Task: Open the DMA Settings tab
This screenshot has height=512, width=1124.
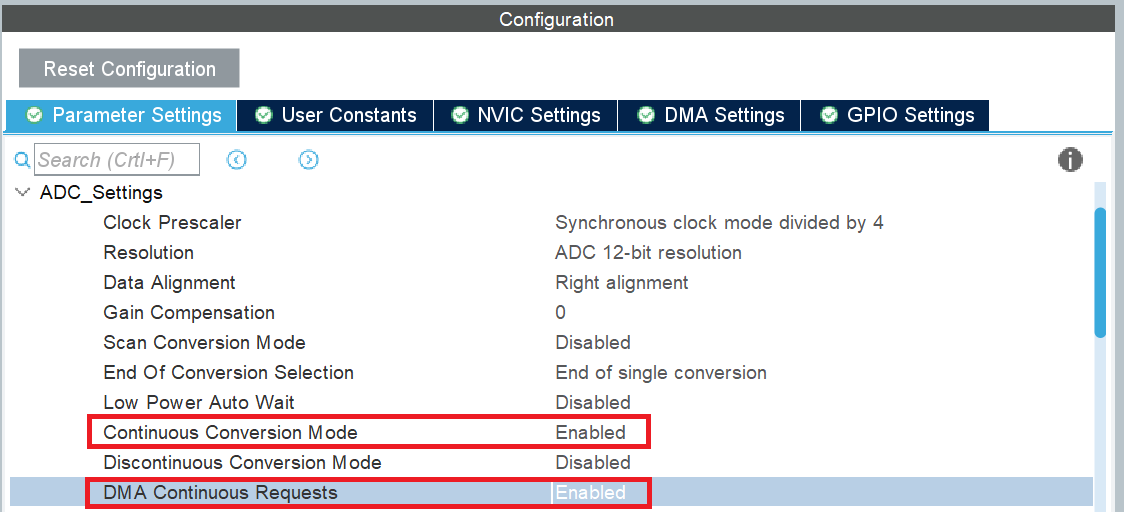Action: 710,115
